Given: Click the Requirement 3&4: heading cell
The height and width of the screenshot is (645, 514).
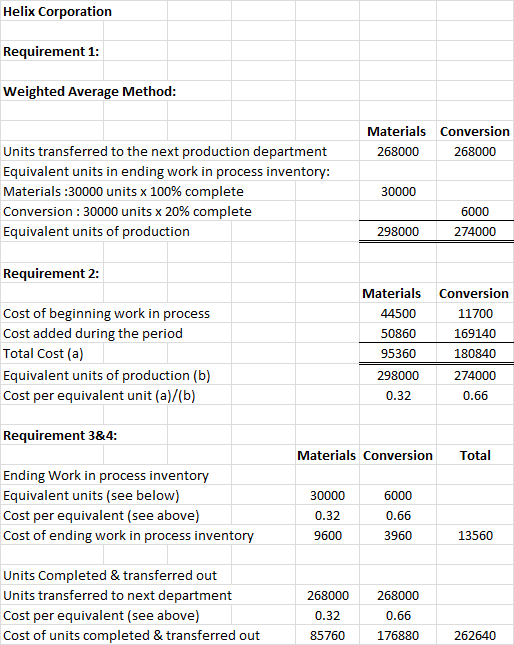Looking at the screenshot, I should [60, 436].
